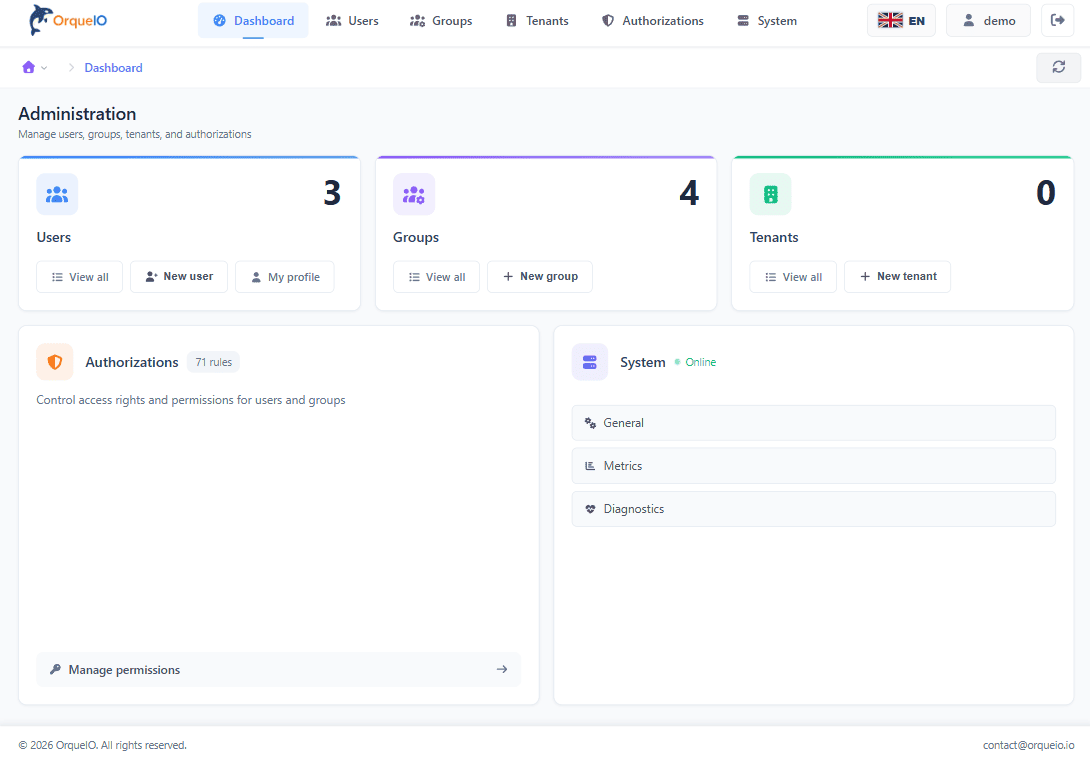Open the Metrics system row
The image size is (1090, 758).
coord(813,466)
